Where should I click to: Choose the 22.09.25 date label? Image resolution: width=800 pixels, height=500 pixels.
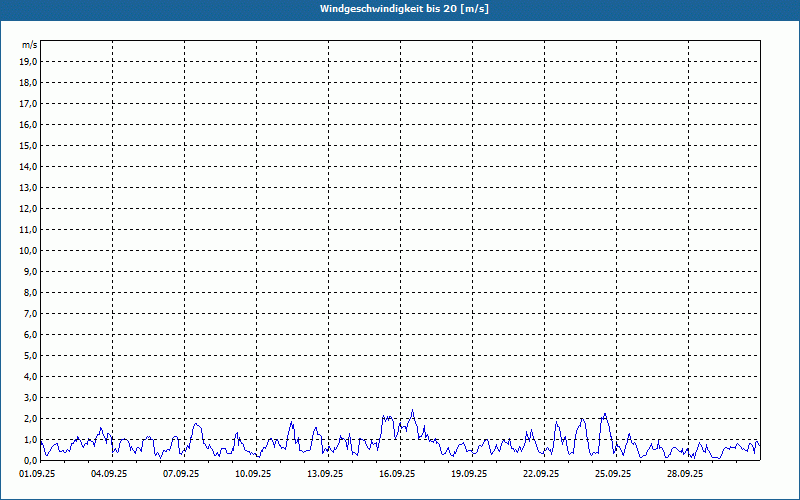pos(541,474)
